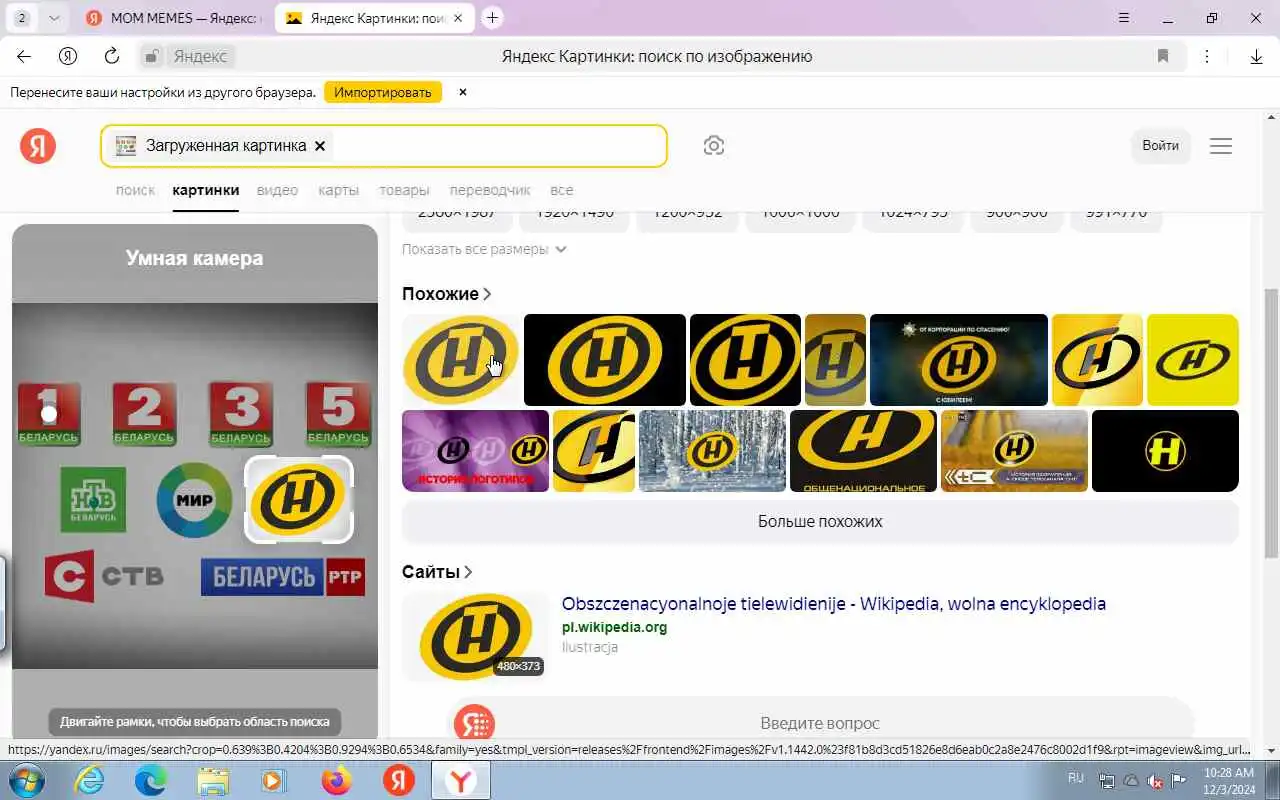Open similar thumbnail 'От корпорации по спасению'
Viewport: 1280px width, 800px height.
click(959, 360)
